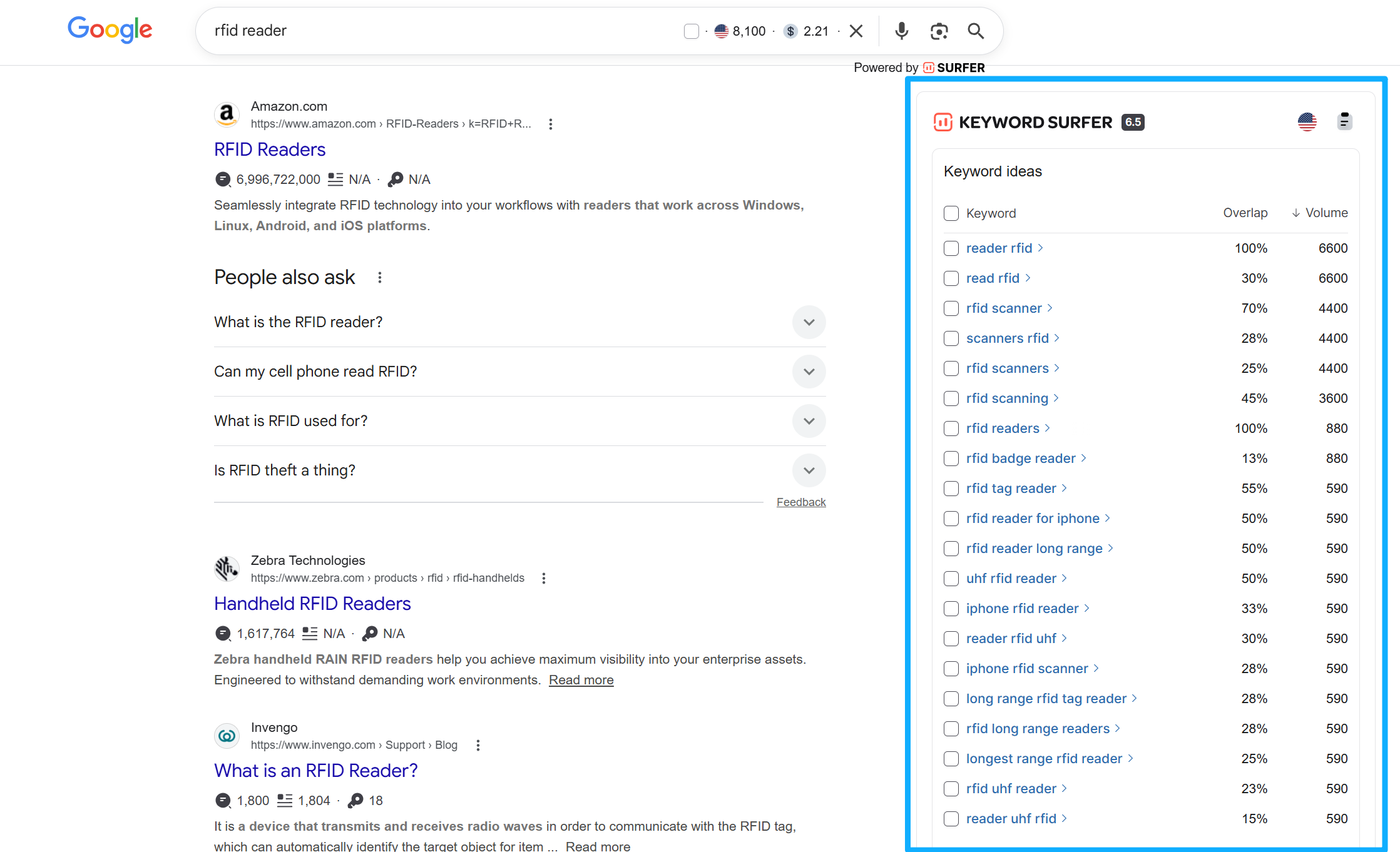Start voice search with microphone icon
This screenshot has width=1400, height=852.
[901, 31]
